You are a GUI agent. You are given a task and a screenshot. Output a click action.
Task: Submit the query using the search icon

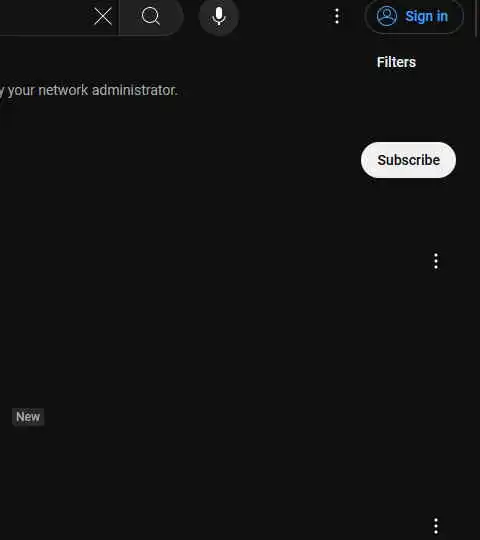click(x=151, y=17)
